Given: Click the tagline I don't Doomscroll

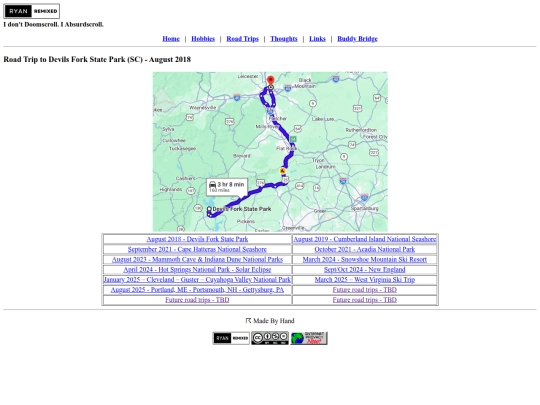Looking at the screenshot, I should click(53, 24).
